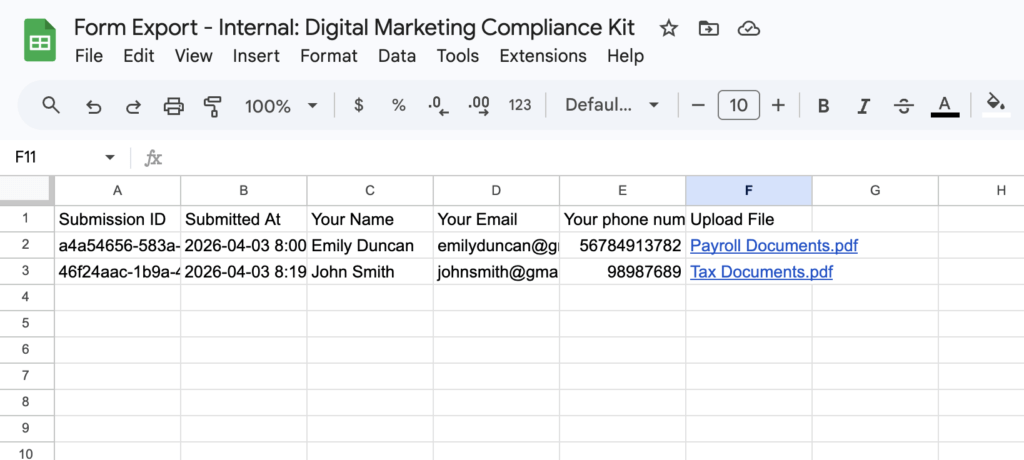Select the Emily Duncan cell
1024x460 pixels.
coord(370,246)
